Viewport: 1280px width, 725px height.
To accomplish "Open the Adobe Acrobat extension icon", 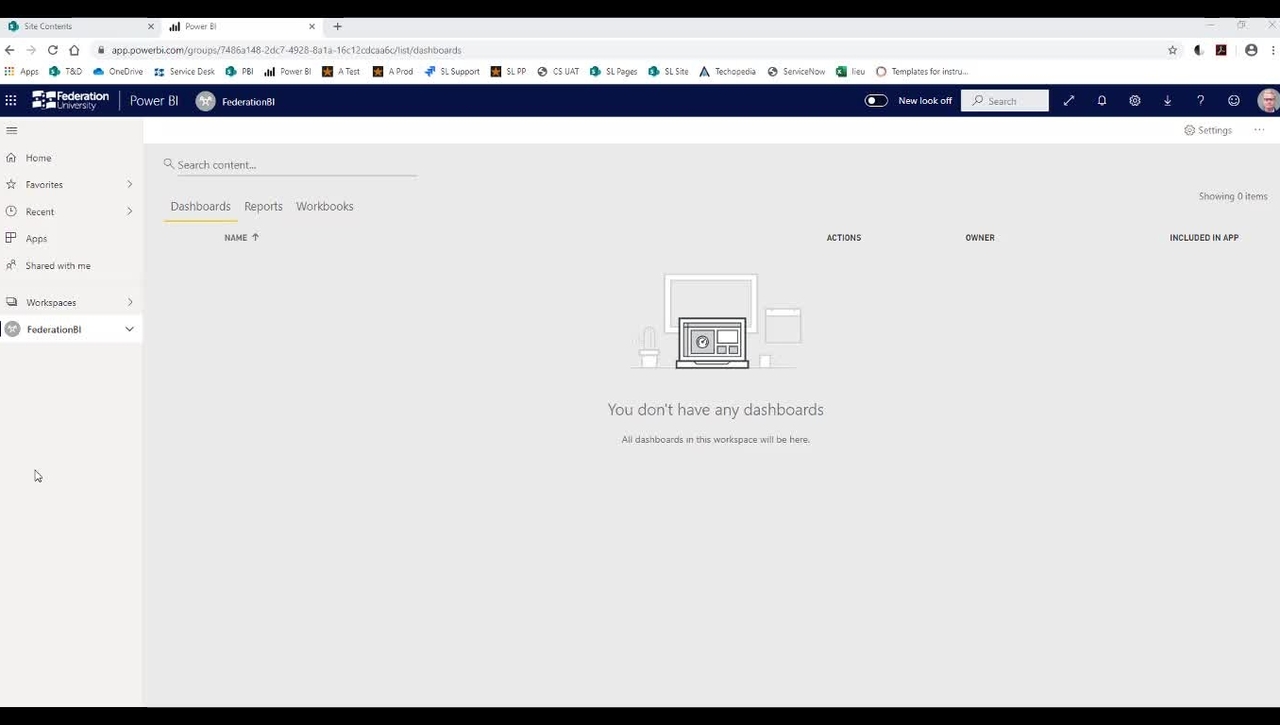I will (1221, 50).
